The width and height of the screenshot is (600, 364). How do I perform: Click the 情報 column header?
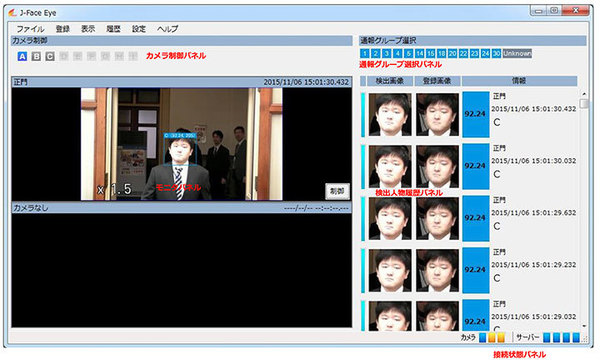519,81
